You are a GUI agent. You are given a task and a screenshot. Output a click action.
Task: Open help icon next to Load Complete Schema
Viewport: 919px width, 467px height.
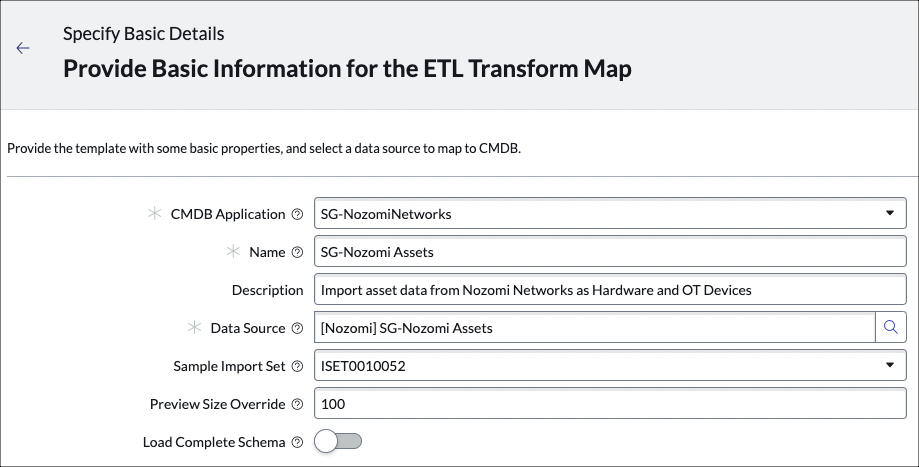297,442
